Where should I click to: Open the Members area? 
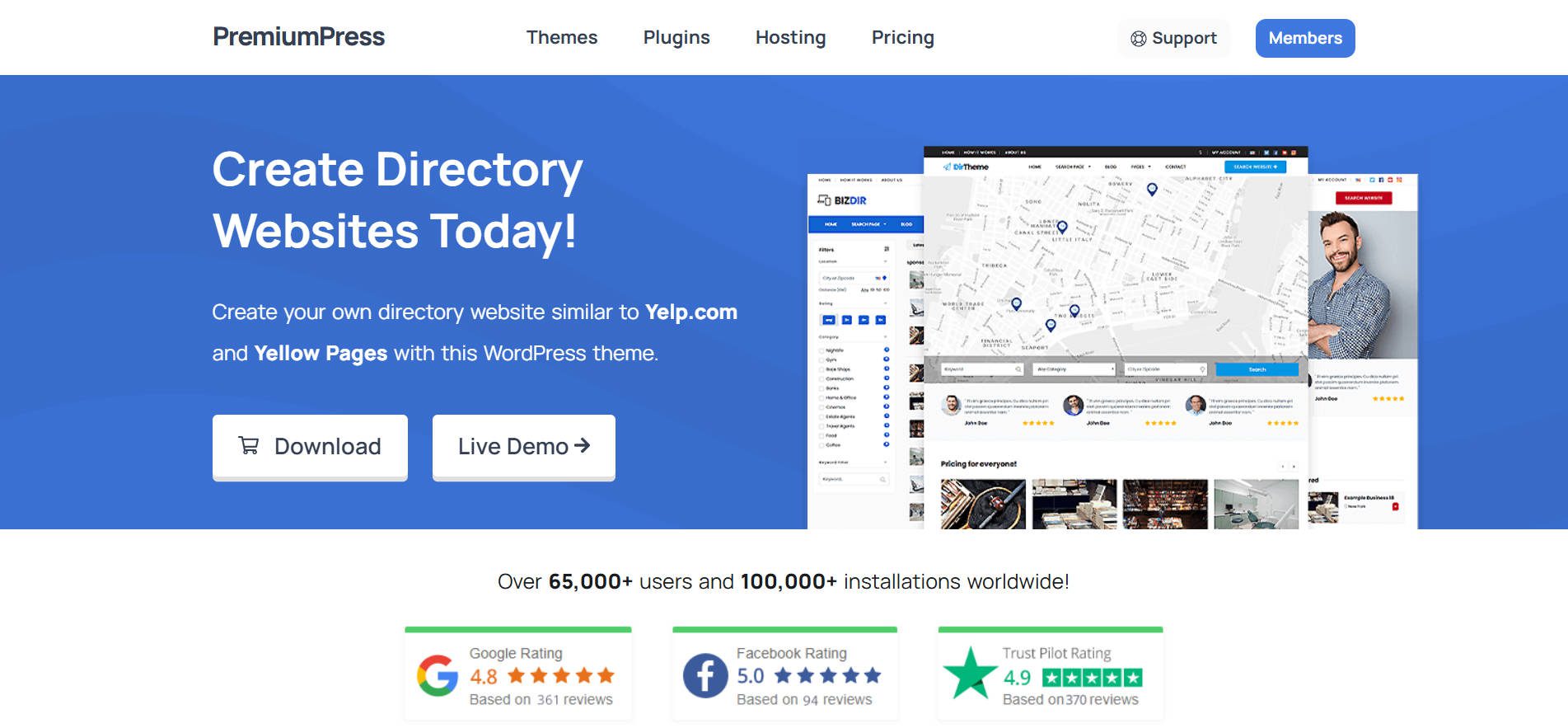click(x=1305, y=39)
